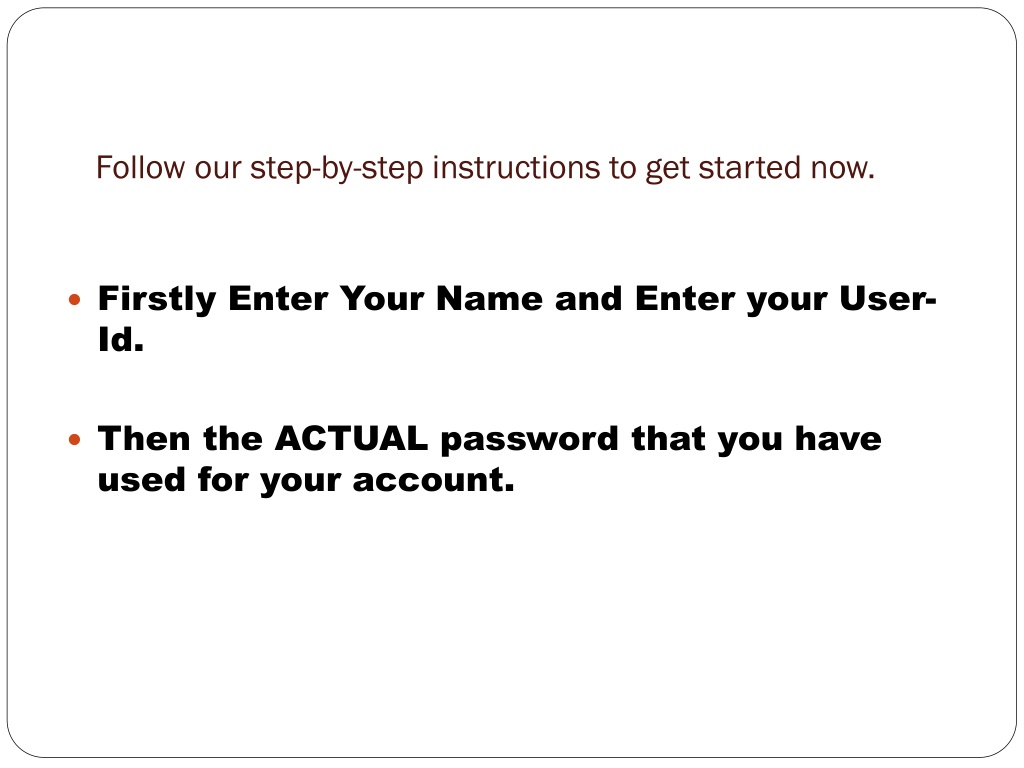Click the word "ACTUAL" in second bullet
1024x768 pixels.
click(x=351, y=438)
